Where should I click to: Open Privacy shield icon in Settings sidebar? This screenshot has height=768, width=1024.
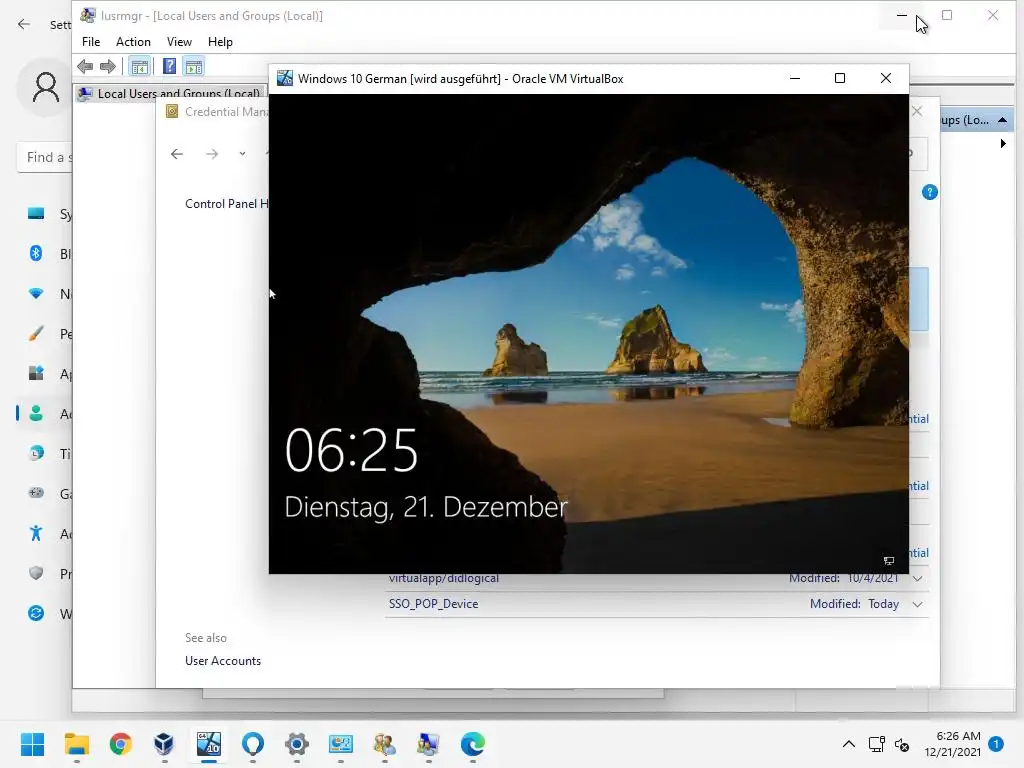coord(36,573)
